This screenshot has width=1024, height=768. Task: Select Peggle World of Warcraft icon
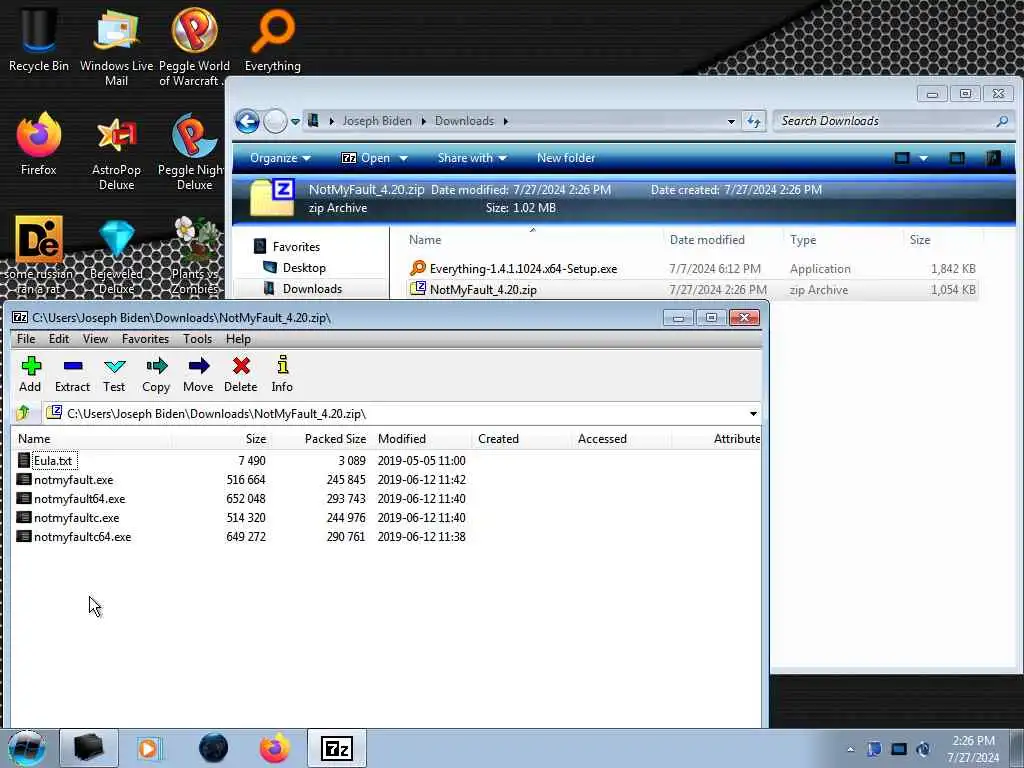coord(194,46)
